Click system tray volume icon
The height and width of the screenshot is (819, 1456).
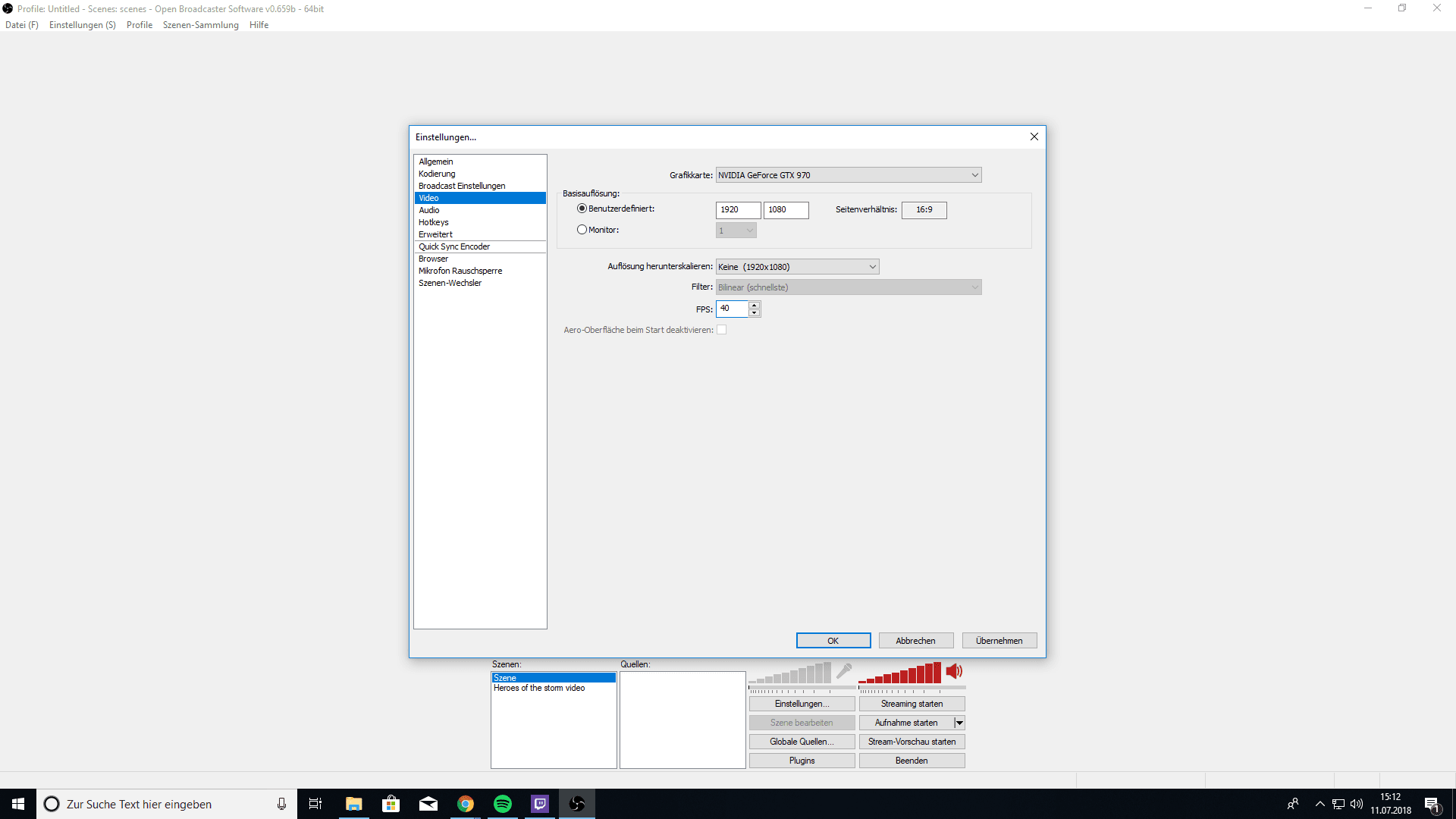click(x=1357, y=804)
